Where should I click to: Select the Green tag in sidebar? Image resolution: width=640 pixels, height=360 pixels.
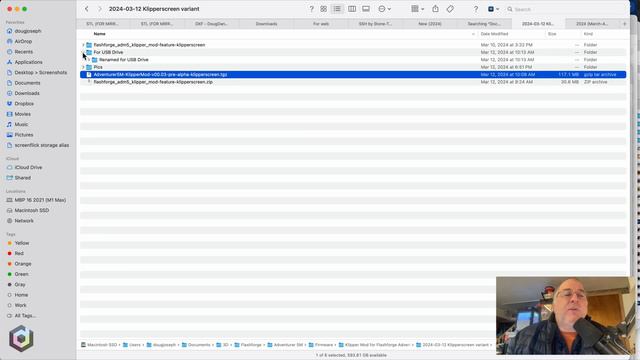click(22, 274)
